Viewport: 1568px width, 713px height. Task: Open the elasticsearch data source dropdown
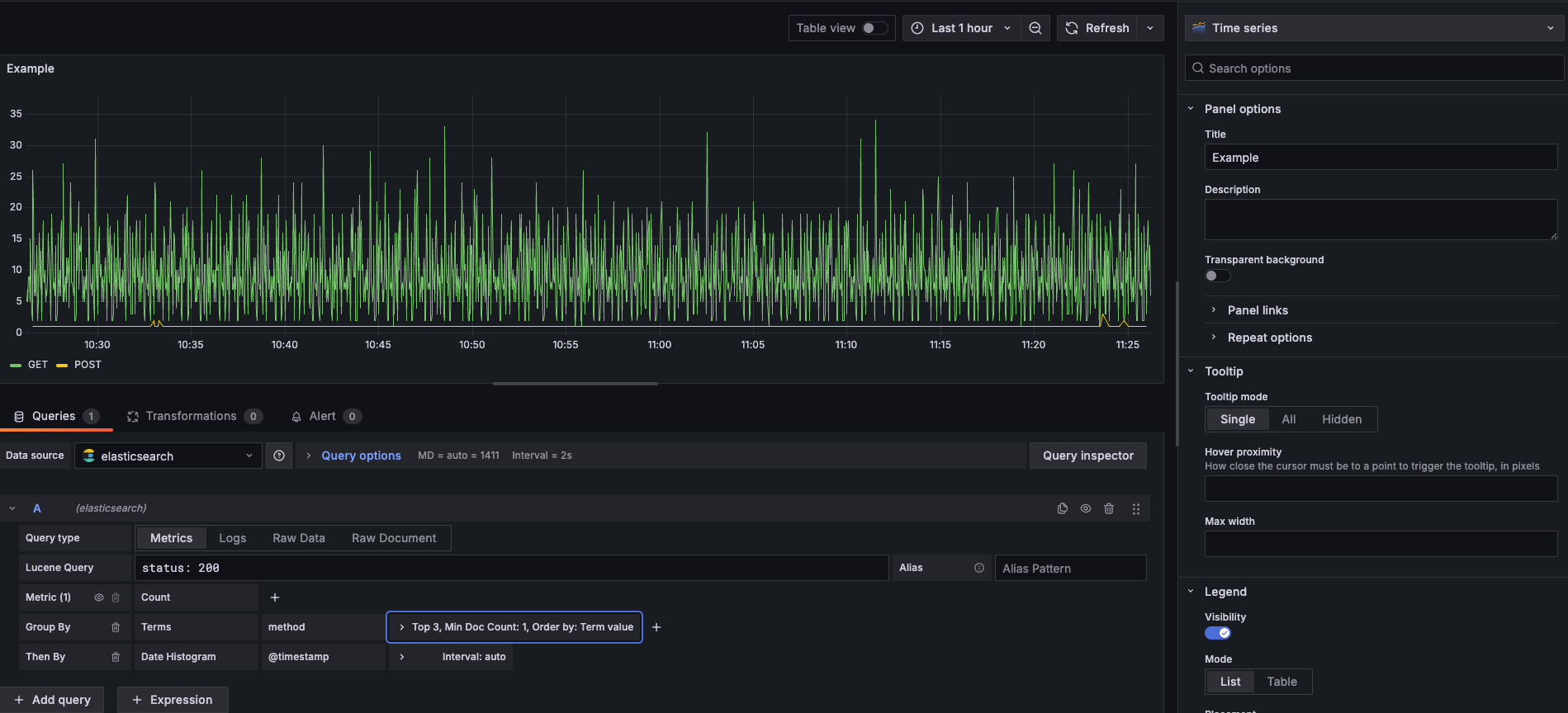point(168,456)
